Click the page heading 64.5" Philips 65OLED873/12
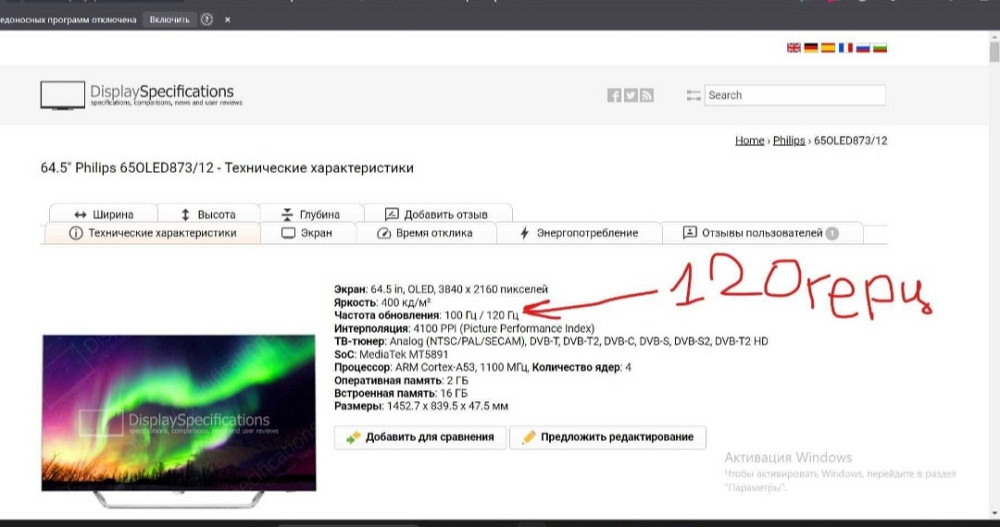The image size is (1000, 527). [227, 168]
